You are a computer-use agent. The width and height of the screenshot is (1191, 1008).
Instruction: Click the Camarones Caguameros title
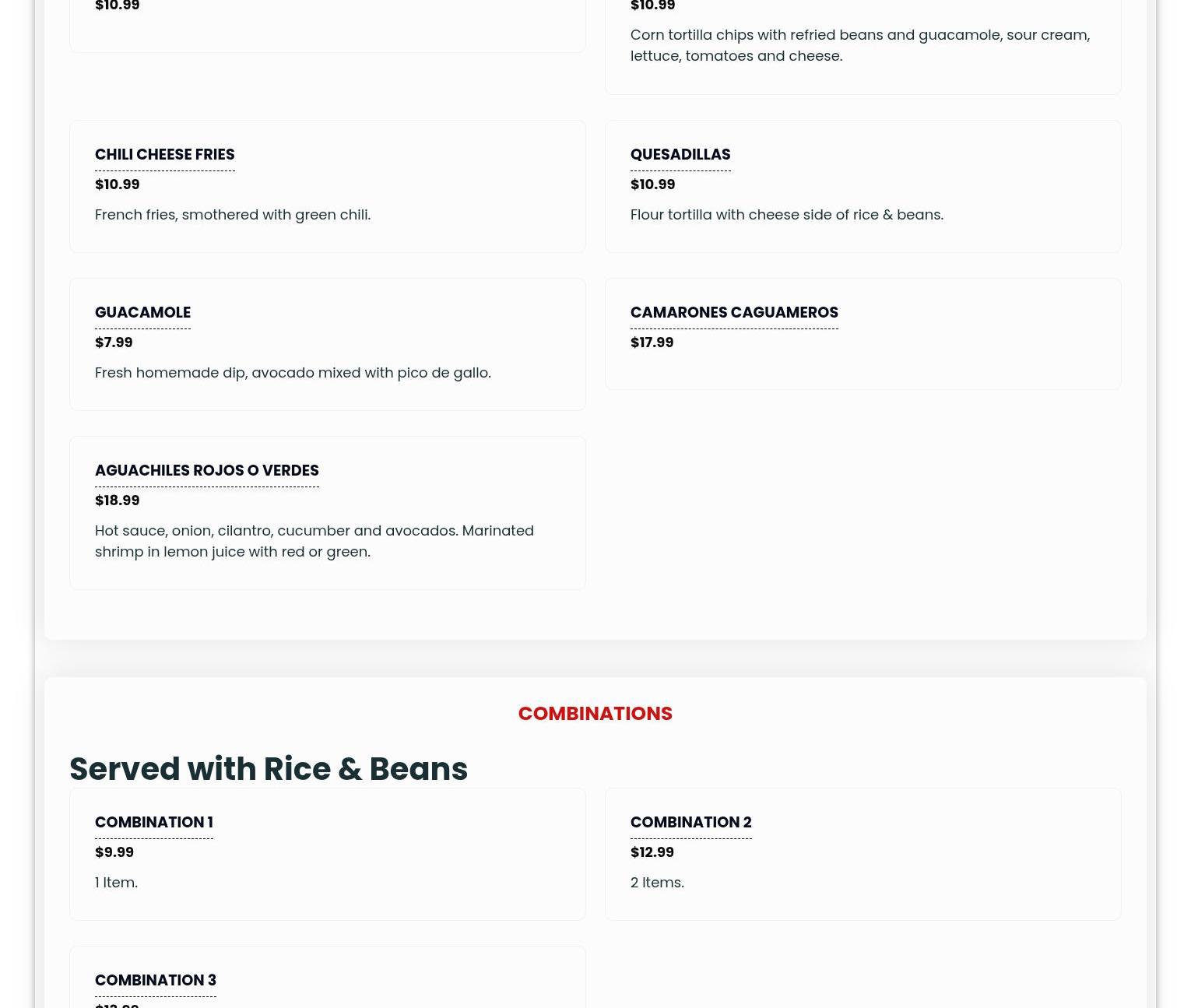(733, 313)
